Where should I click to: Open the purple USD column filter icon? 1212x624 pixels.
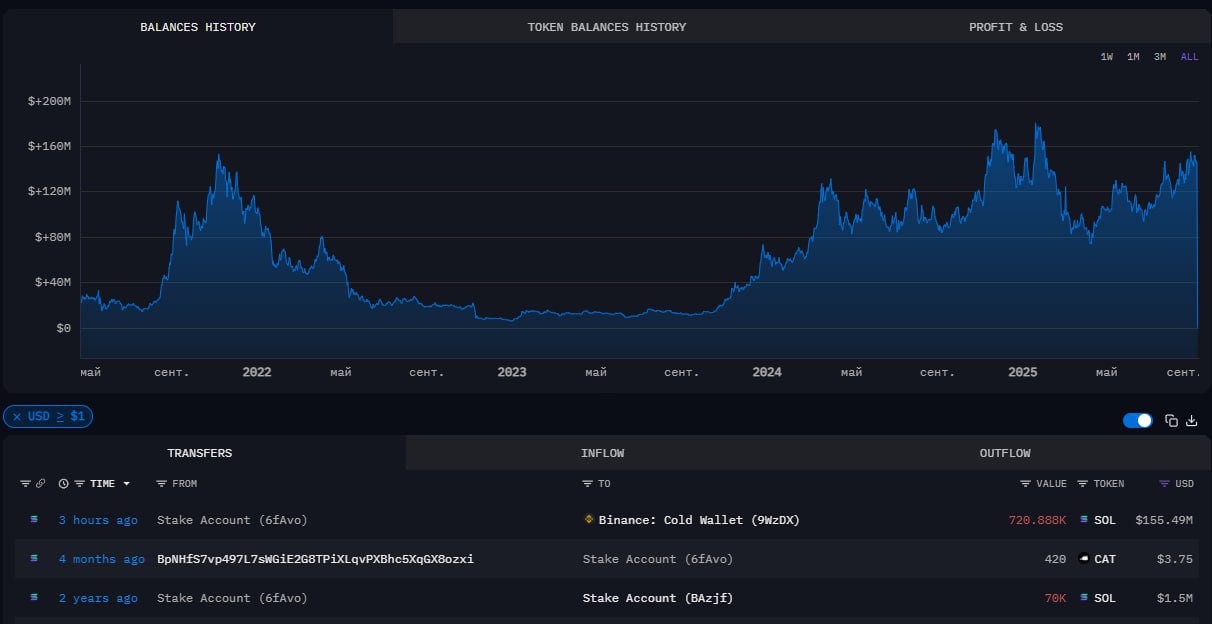1164,484
